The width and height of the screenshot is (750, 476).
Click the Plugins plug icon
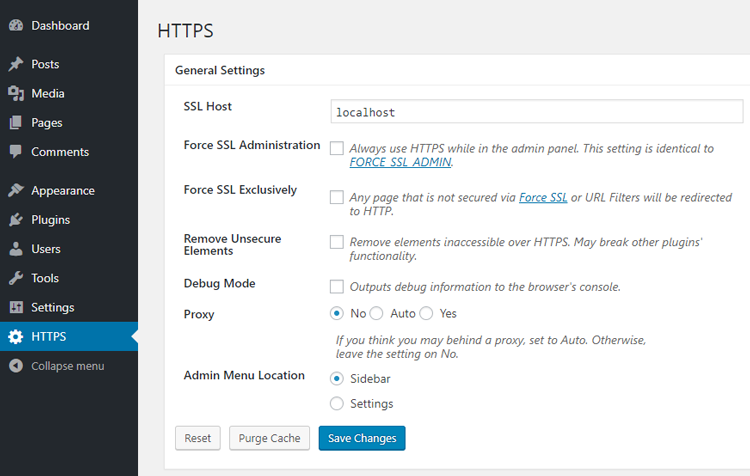[x=16, y=220]
